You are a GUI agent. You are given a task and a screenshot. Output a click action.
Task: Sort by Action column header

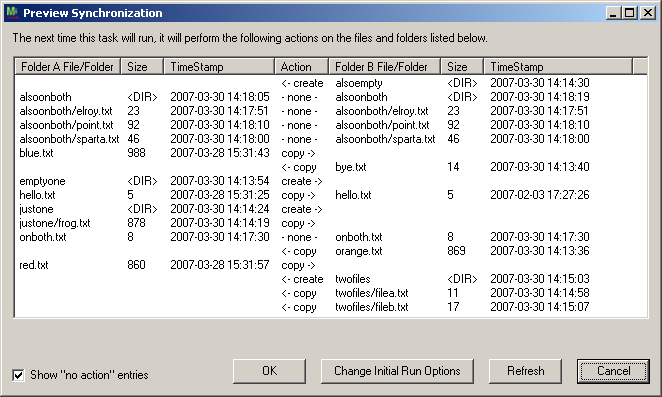point(301,67)
